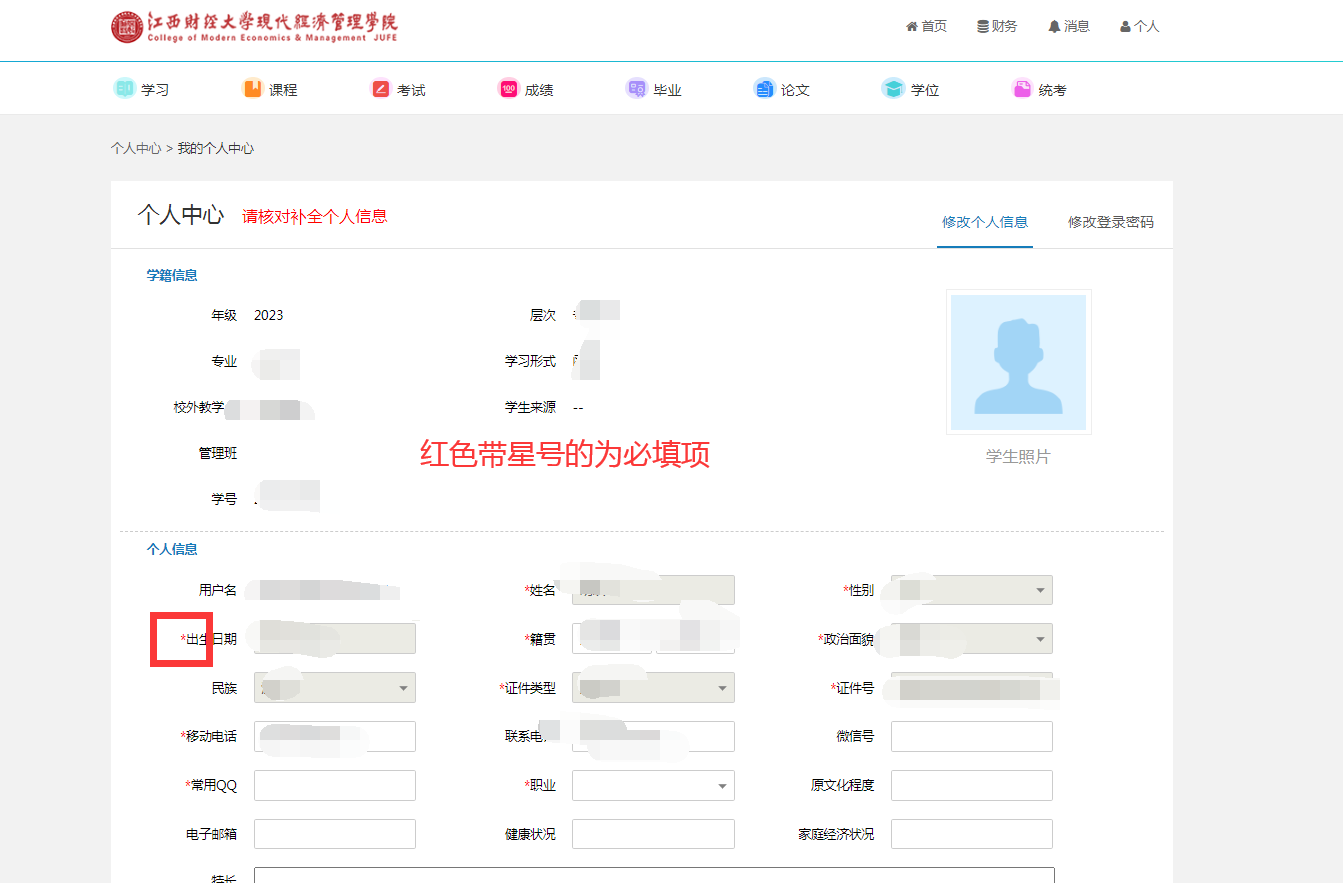Open the 证件类型 ID type dropdown
Viewport: 1343px width, 883px height.
[x=653, y=688]
